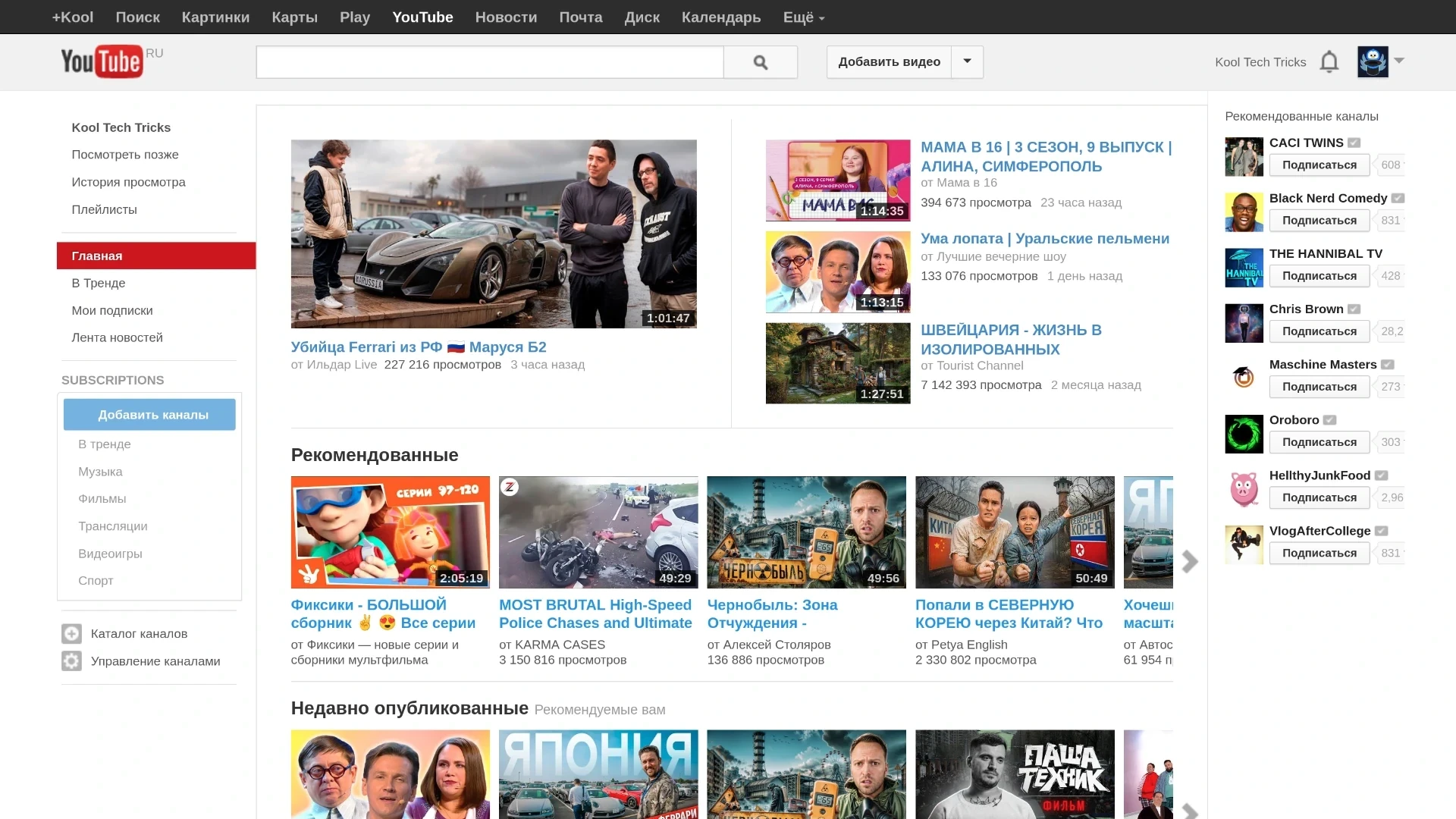
Task: Open Maschine Masters channel avatar
Action: [1244, 378]
